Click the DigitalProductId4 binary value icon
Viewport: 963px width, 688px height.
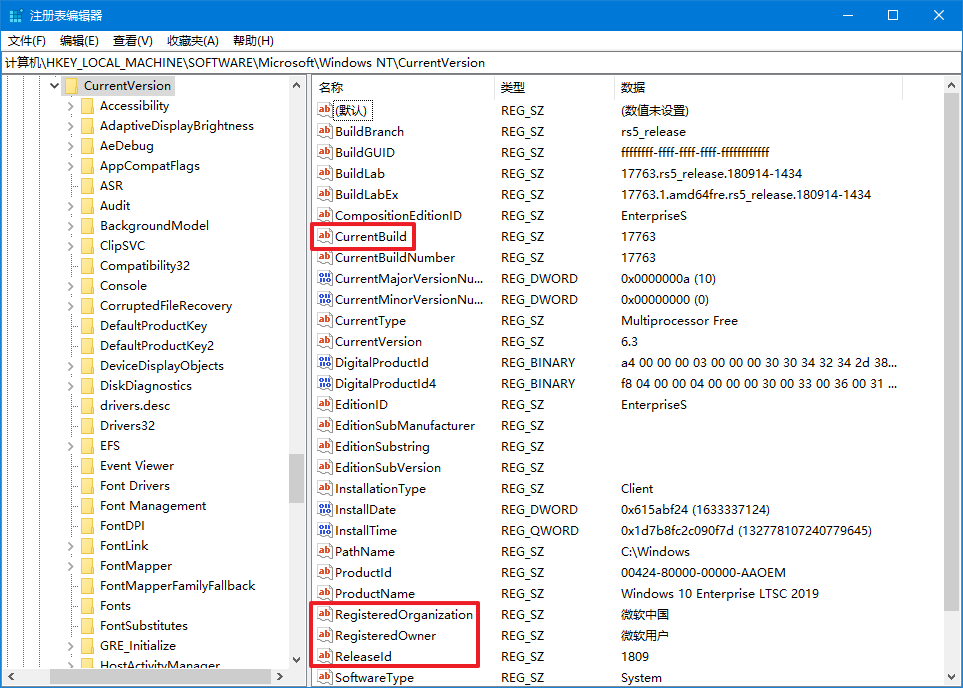pos(324,383)
